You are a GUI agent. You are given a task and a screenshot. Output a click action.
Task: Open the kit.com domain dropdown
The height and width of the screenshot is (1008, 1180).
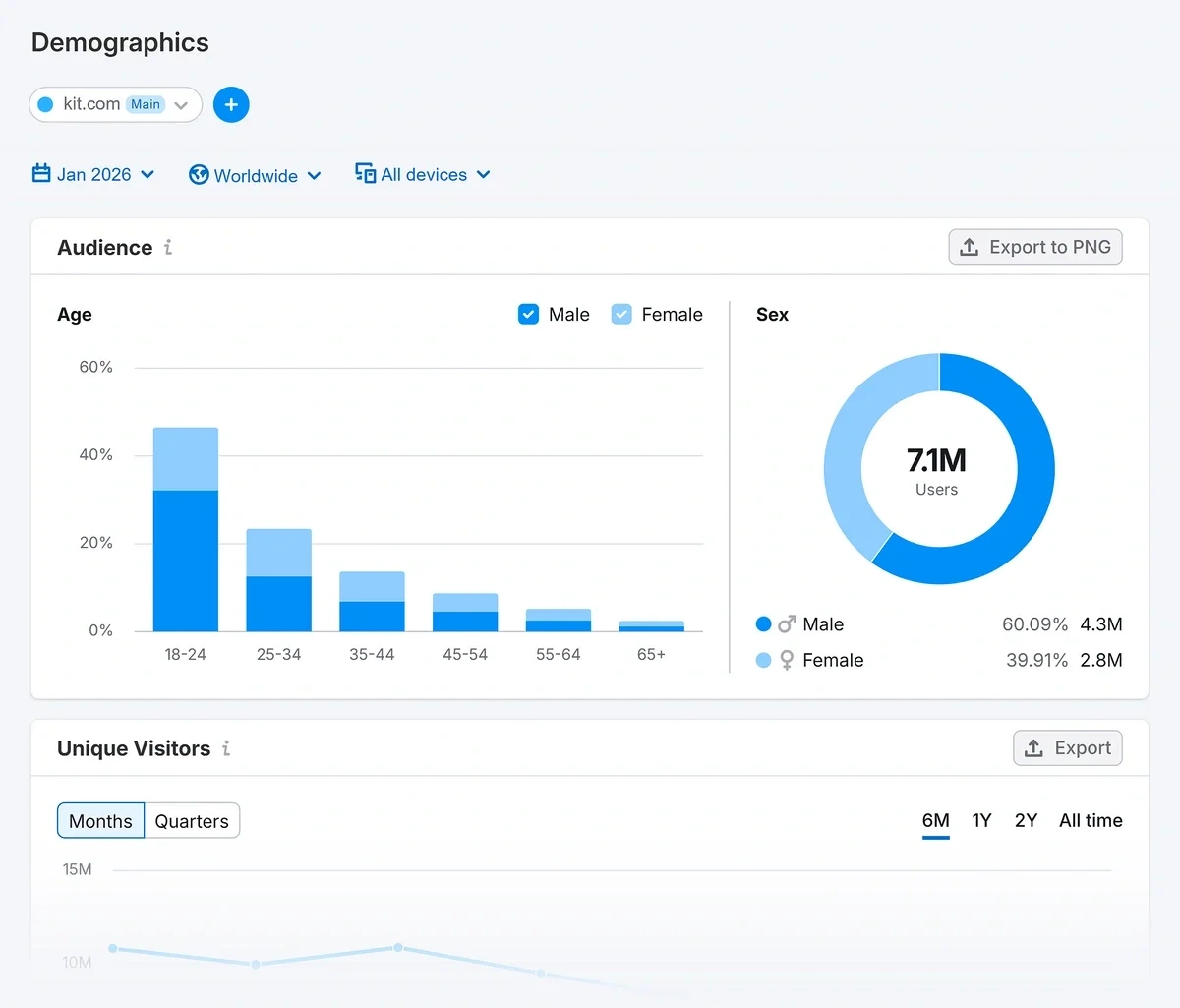point(115,104)
